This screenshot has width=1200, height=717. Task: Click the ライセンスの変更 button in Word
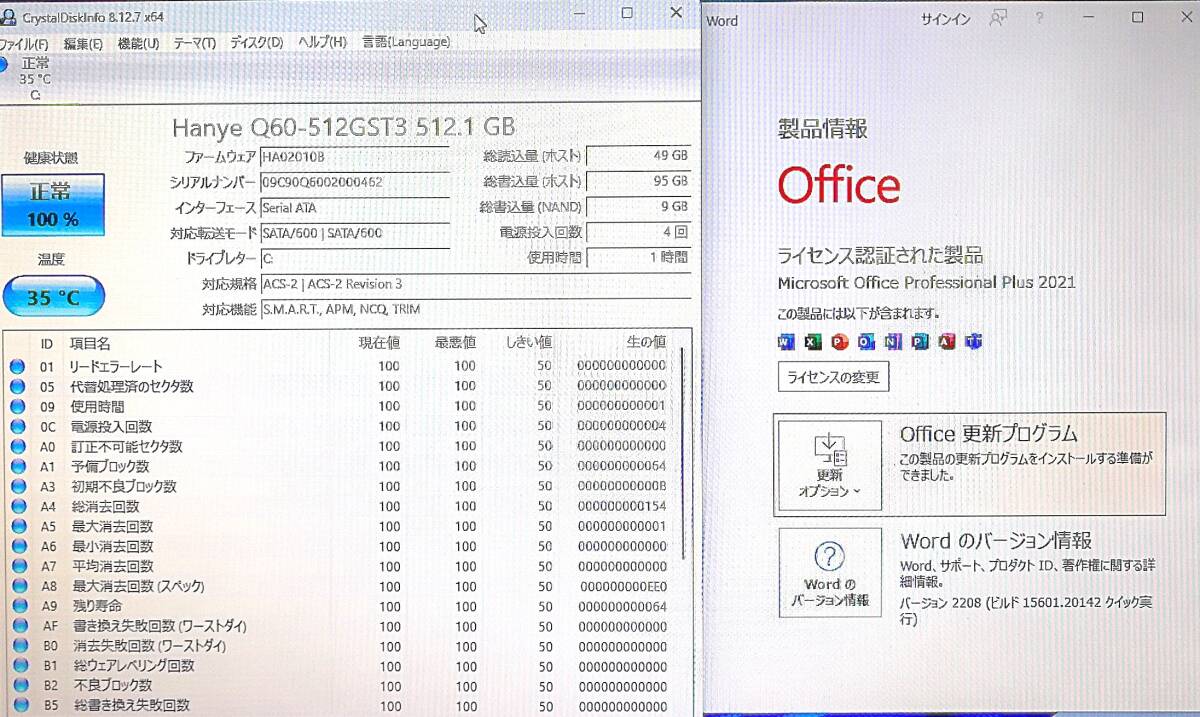point(833,377)
